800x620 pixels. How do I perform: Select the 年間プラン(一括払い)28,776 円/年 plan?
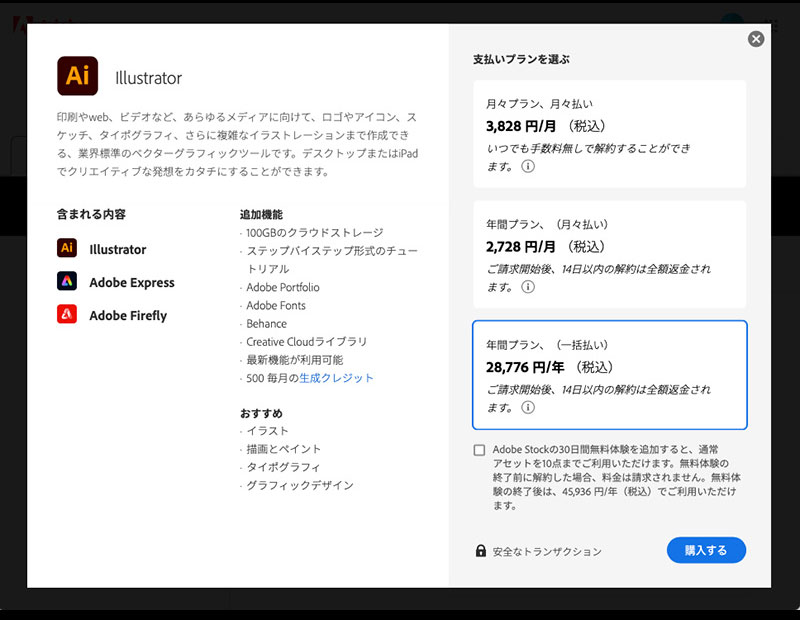pos(609,374)
